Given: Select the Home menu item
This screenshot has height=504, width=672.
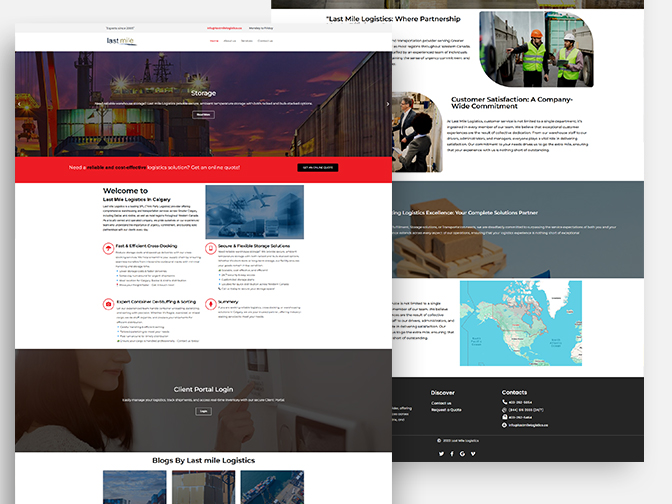Looking at the screenshot, I should [214, 41].
